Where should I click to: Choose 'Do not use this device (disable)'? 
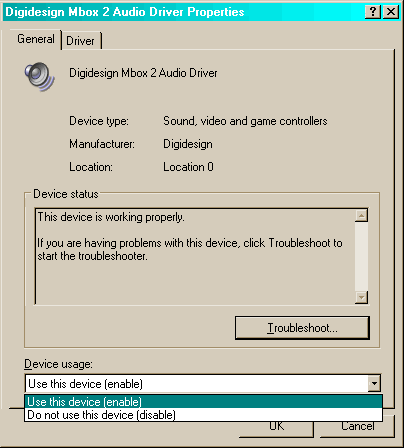[203, 415]
